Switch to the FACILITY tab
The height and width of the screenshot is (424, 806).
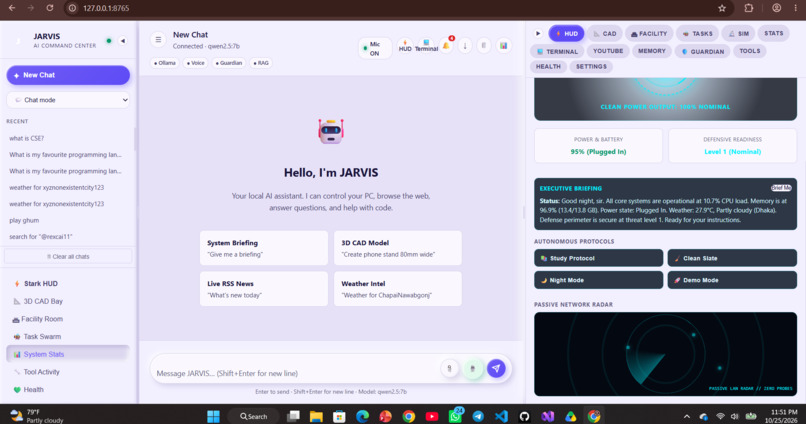[x=649, y=33]
